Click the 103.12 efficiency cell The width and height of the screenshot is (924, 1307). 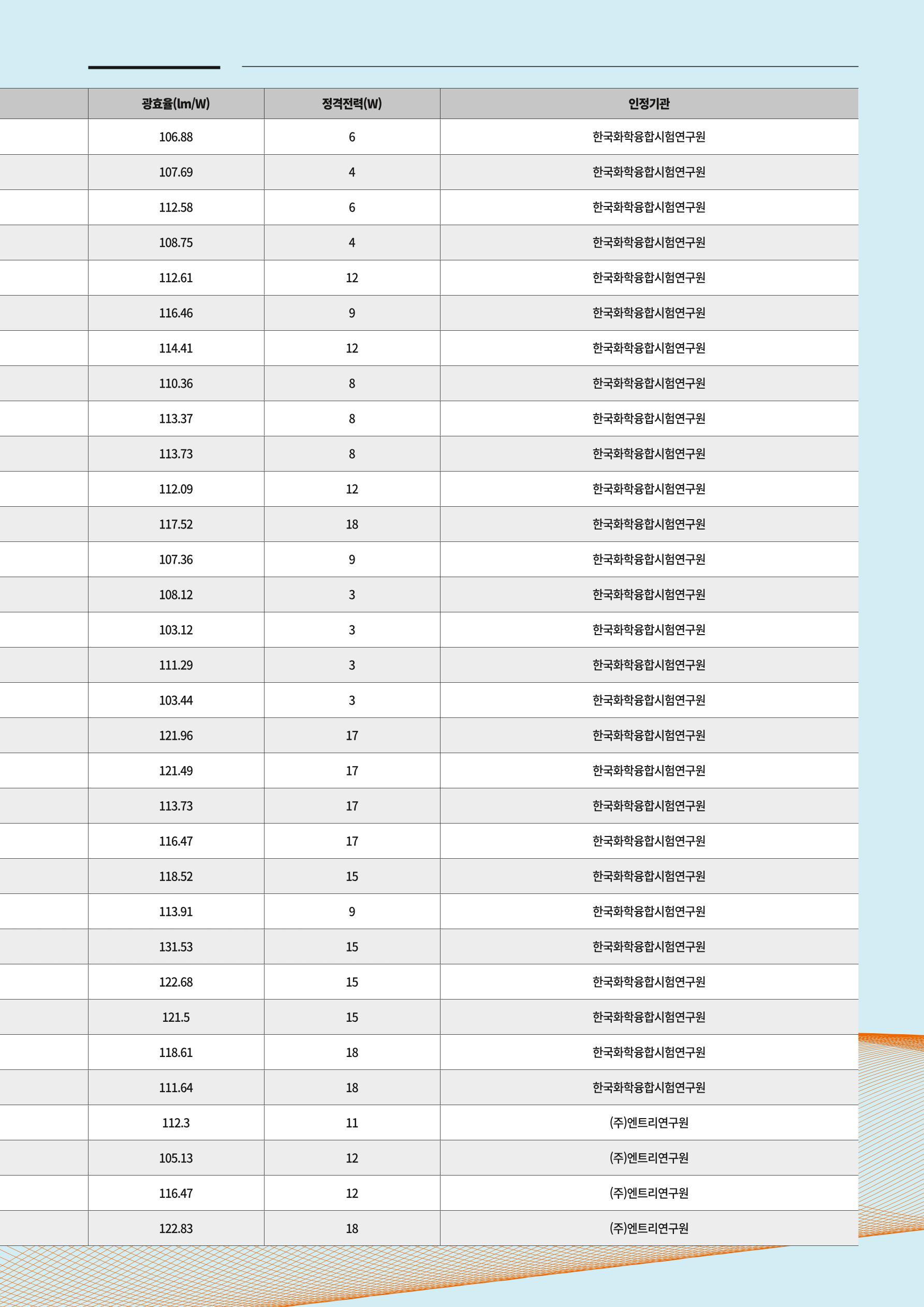[x=176, y=630]
